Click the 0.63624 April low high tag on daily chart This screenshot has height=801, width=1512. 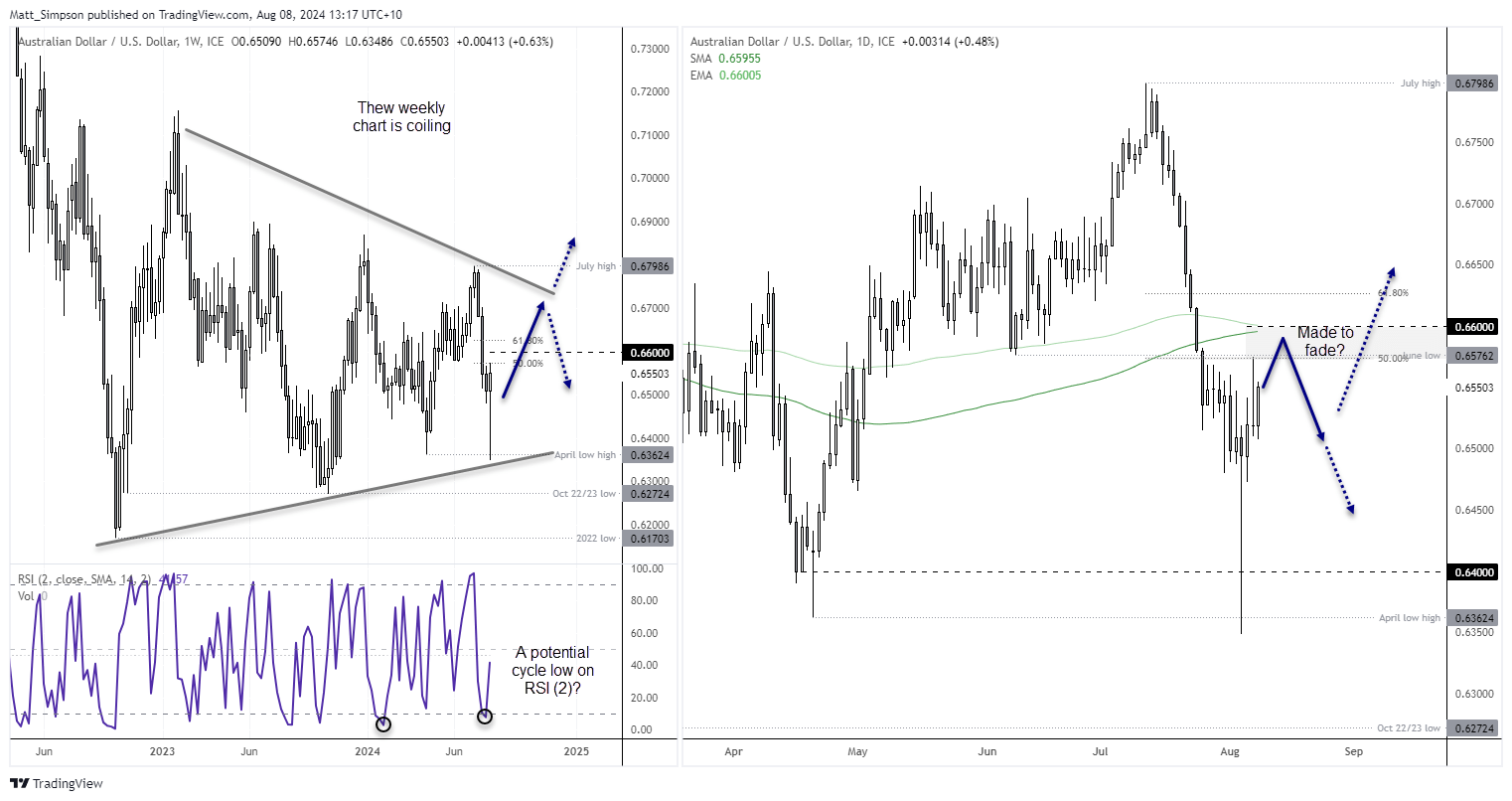click(x=1472, y=618)
